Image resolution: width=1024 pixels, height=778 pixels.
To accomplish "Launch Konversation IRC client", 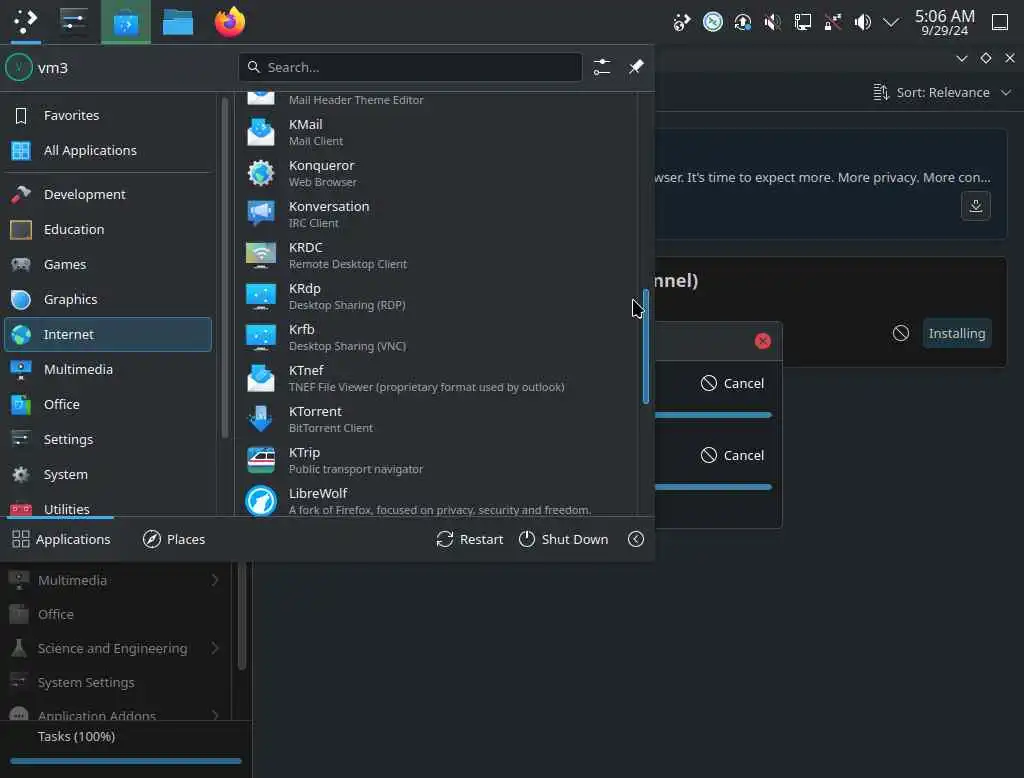I will click(x=436, y=214).
